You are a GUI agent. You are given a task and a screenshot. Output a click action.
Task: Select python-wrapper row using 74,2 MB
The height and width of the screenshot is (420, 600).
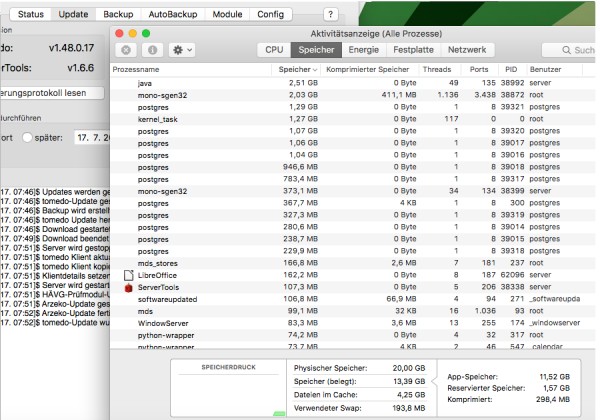pyautogui.click(x=353, y=335)
